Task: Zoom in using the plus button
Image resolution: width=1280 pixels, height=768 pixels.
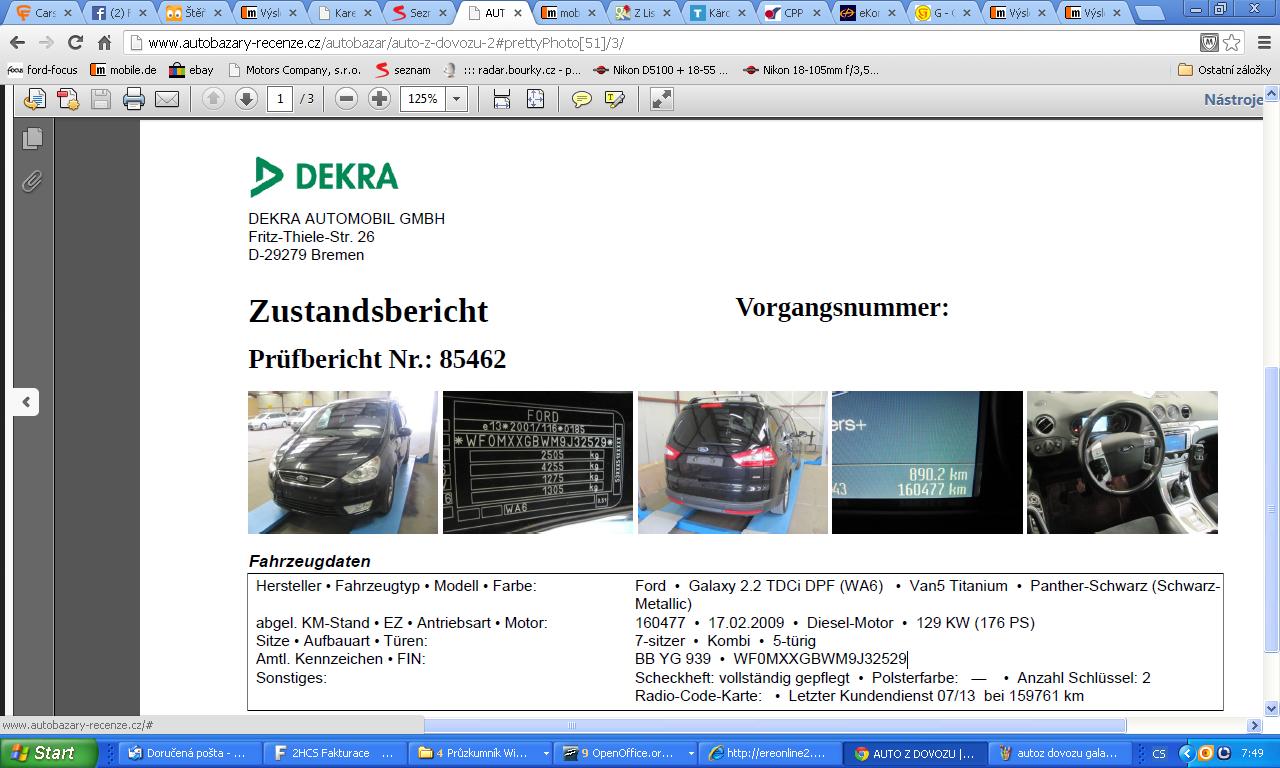Action: pos(379,99)
